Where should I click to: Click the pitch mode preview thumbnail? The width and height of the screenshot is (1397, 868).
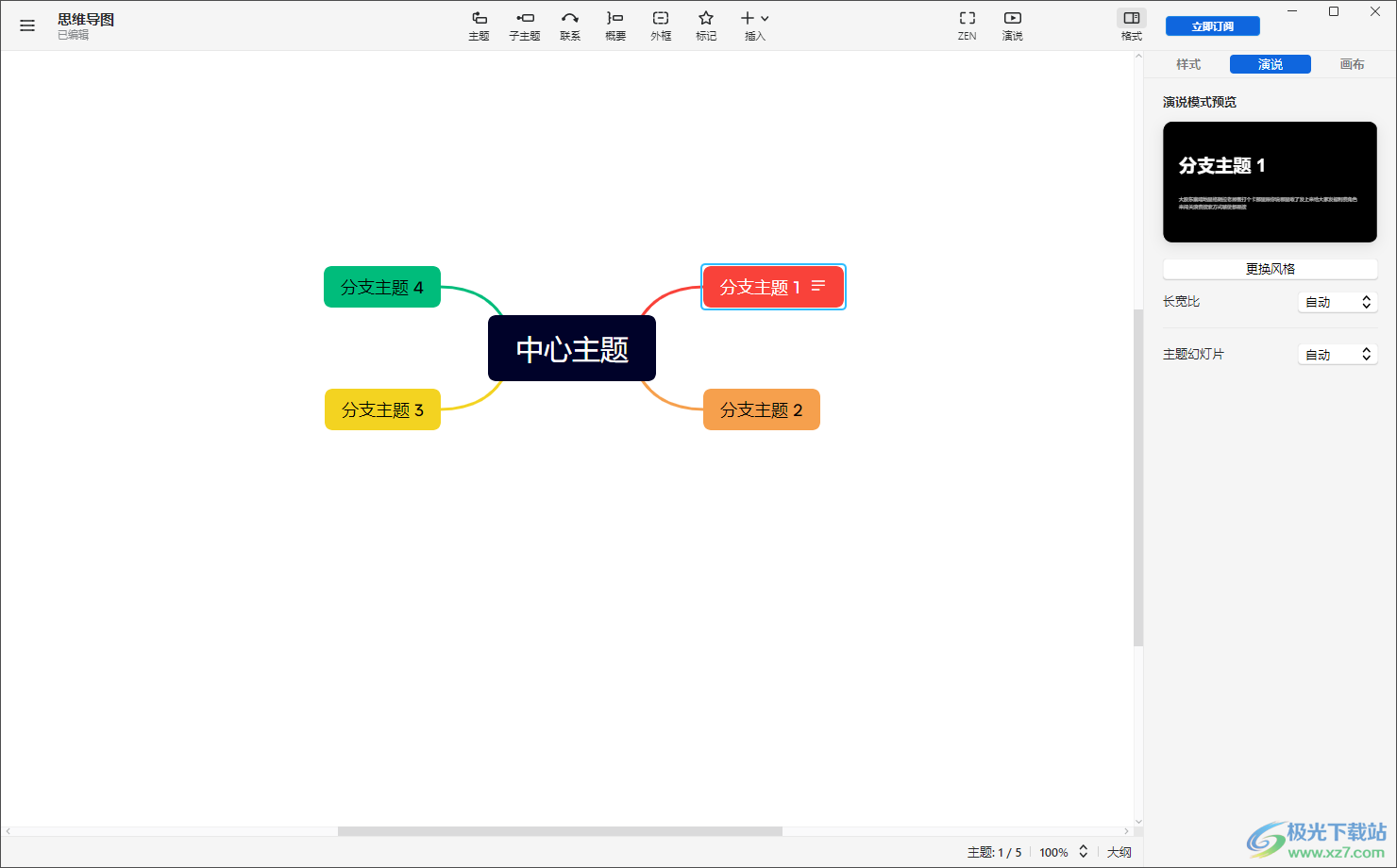pos(1271,182)
